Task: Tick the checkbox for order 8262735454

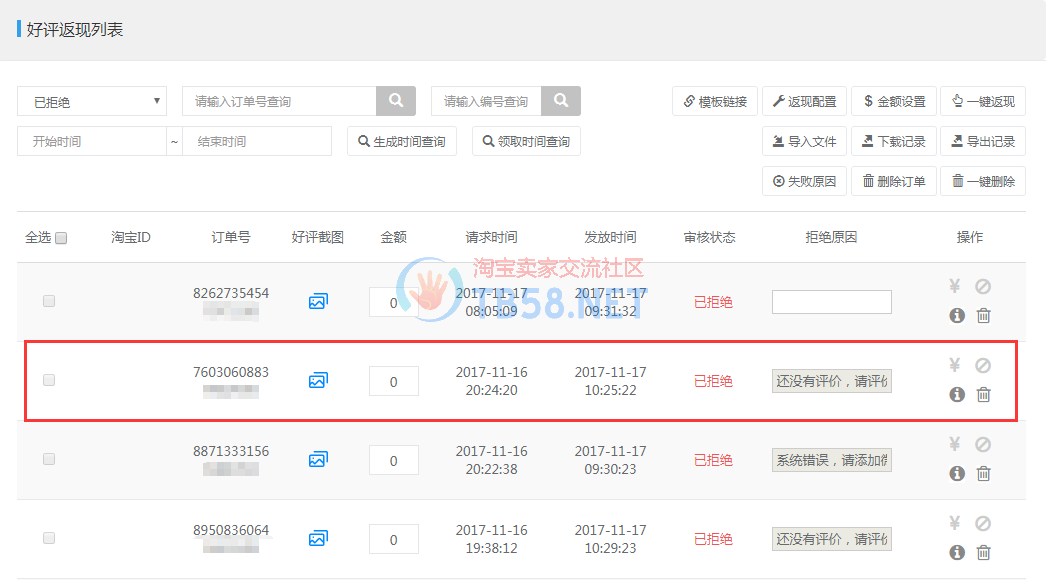Action: (49, 301)
